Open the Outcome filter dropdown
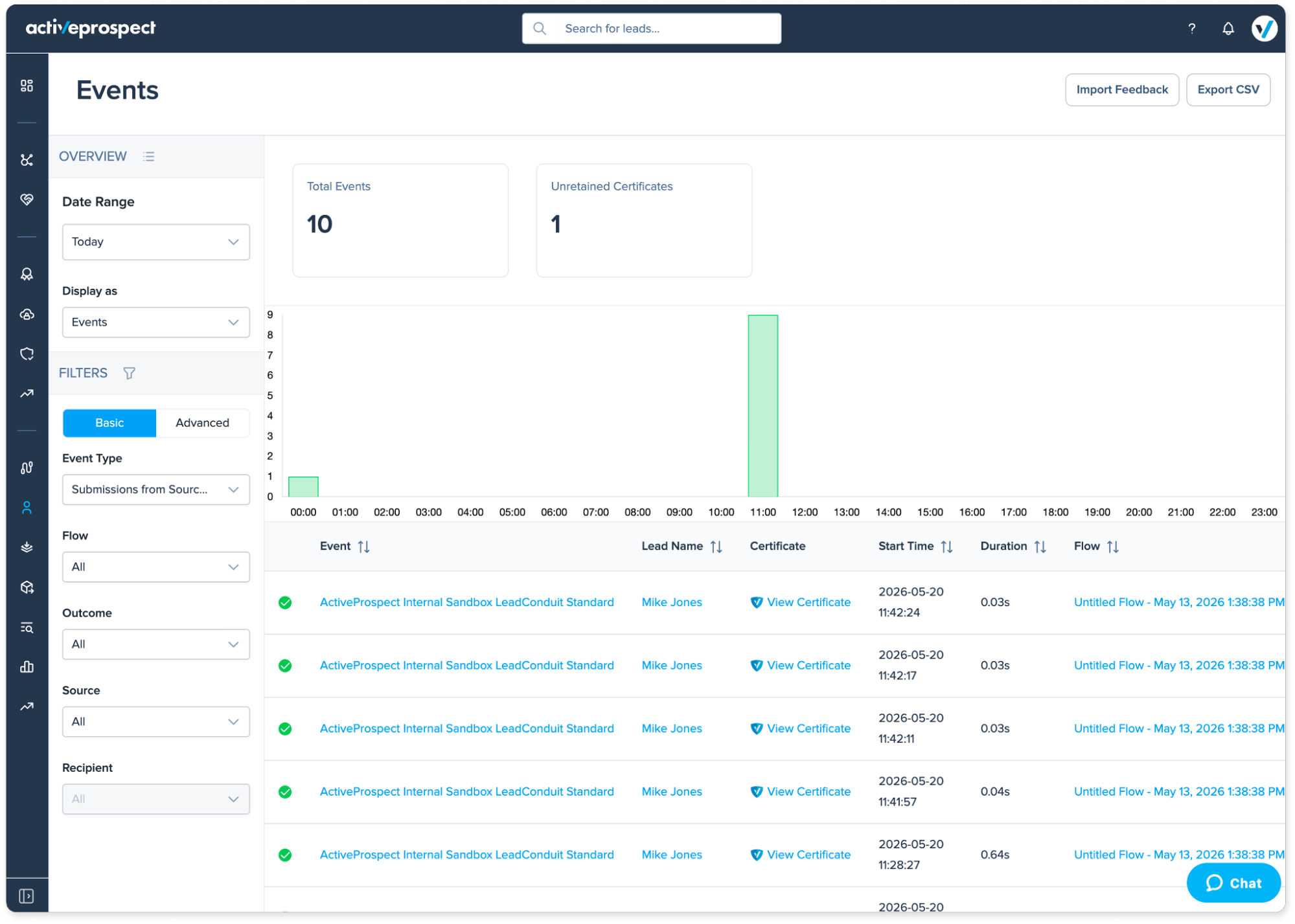Screen dimensions: 1295x924 coord(155,644)
